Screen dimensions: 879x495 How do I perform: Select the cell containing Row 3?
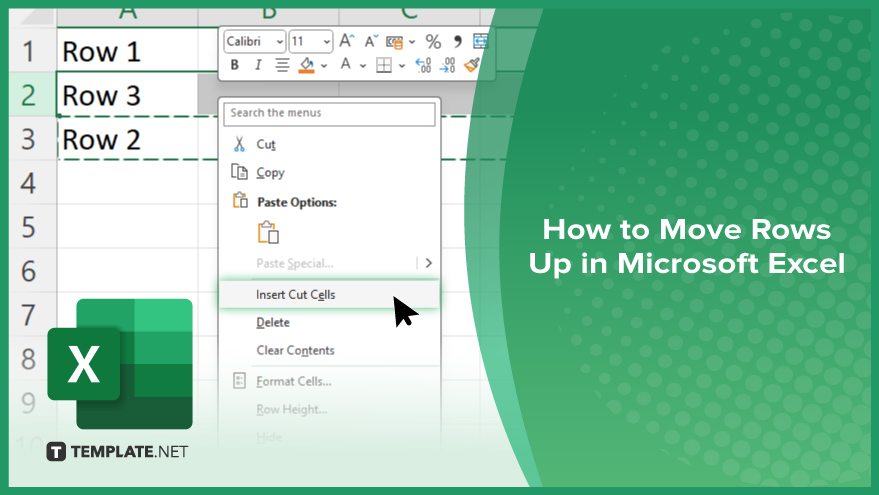point(128,95)
